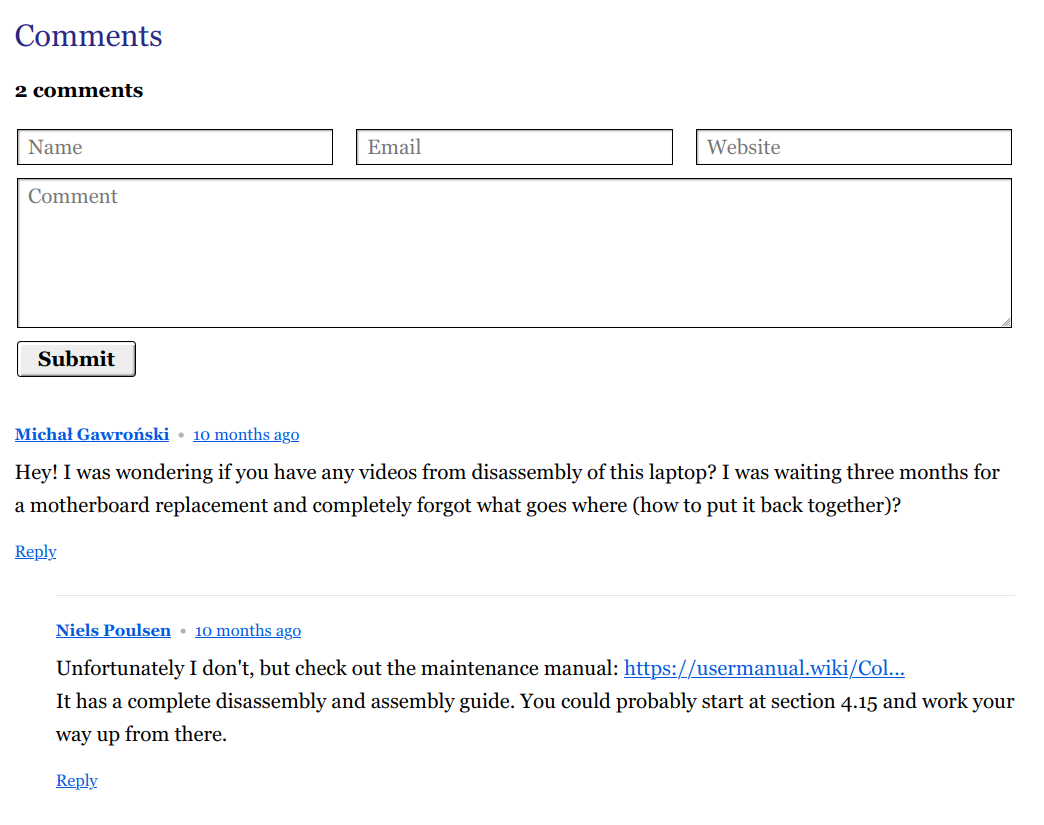Click the dot separator beside Michał's name
The height and width of the screenshot is (825, 1044).
tap(181, 435)
